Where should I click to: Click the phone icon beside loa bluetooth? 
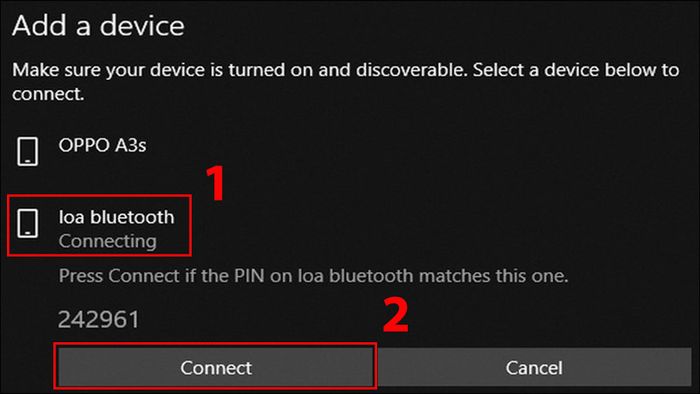pos(28,223)
